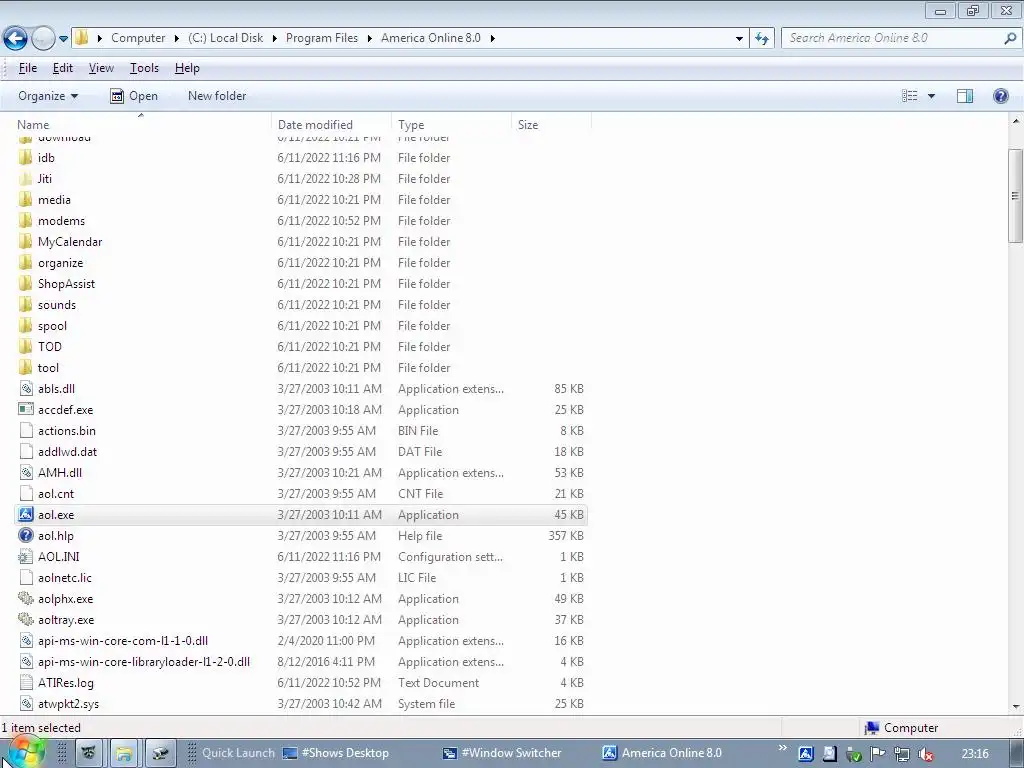Click the Back navigation arrow button

pos(15,39)
